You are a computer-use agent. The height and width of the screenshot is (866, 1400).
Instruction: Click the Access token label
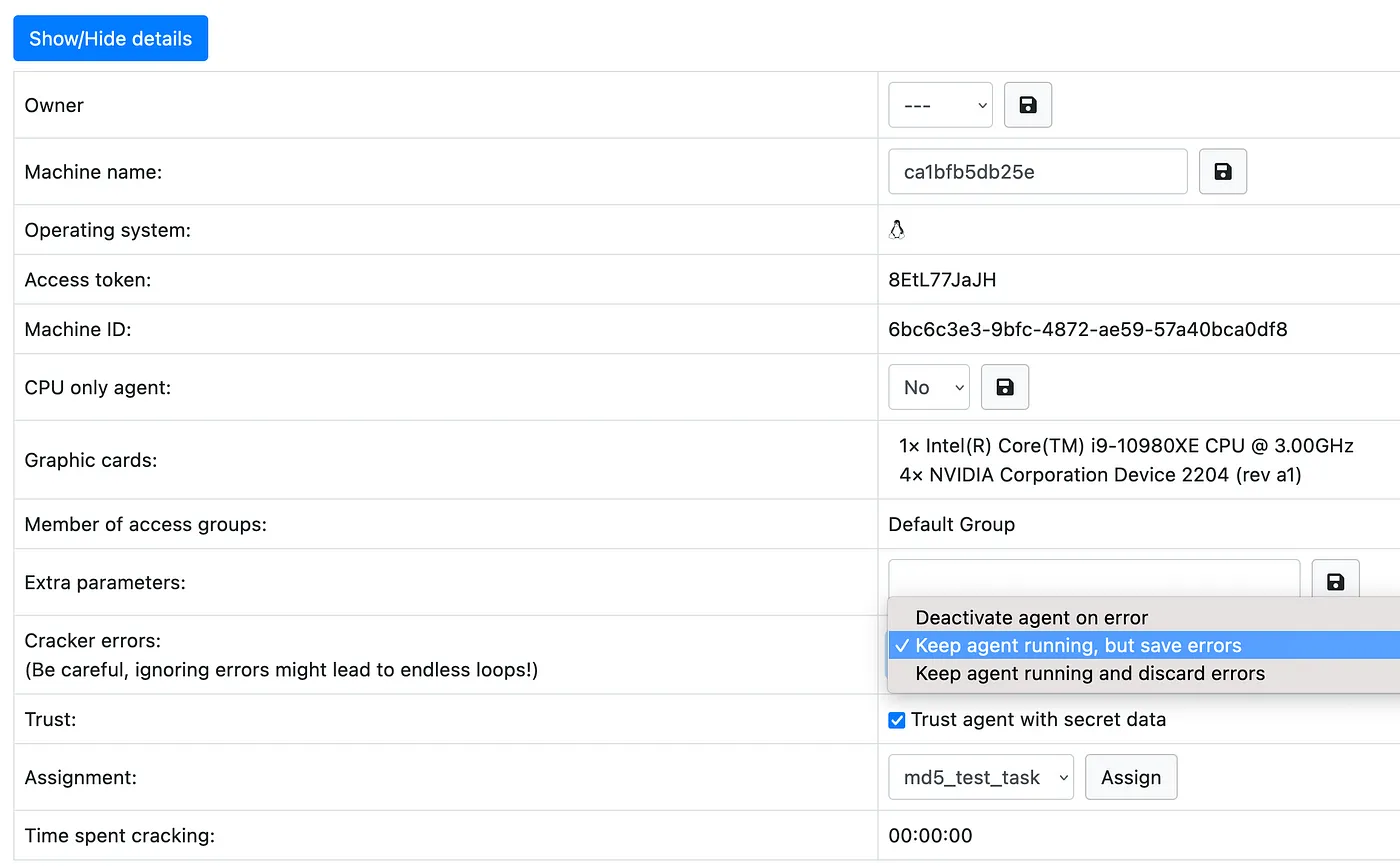(x=87, y=280)
